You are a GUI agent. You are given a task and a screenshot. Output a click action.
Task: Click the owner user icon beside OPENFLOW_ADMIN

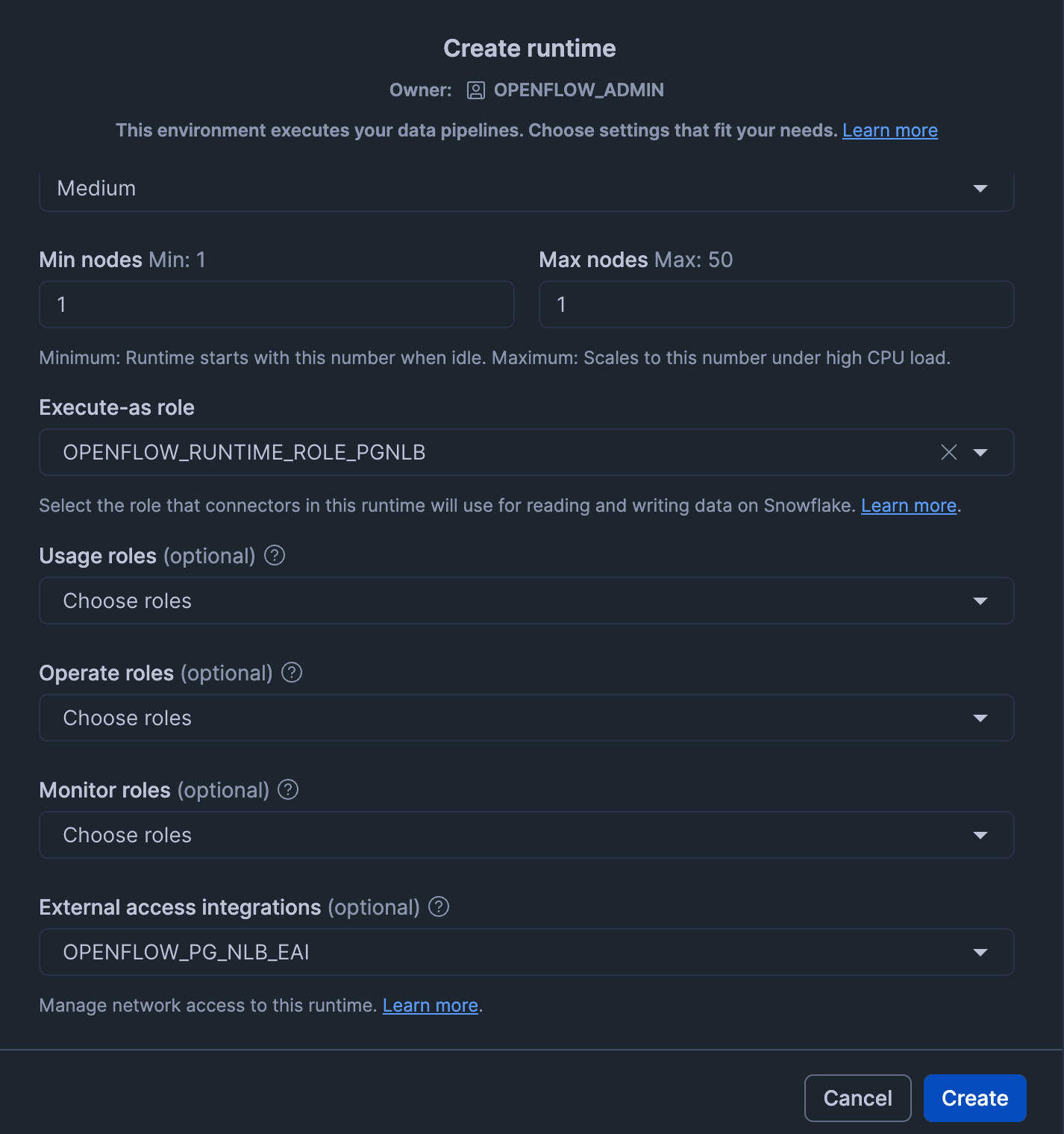pos(476,90)
